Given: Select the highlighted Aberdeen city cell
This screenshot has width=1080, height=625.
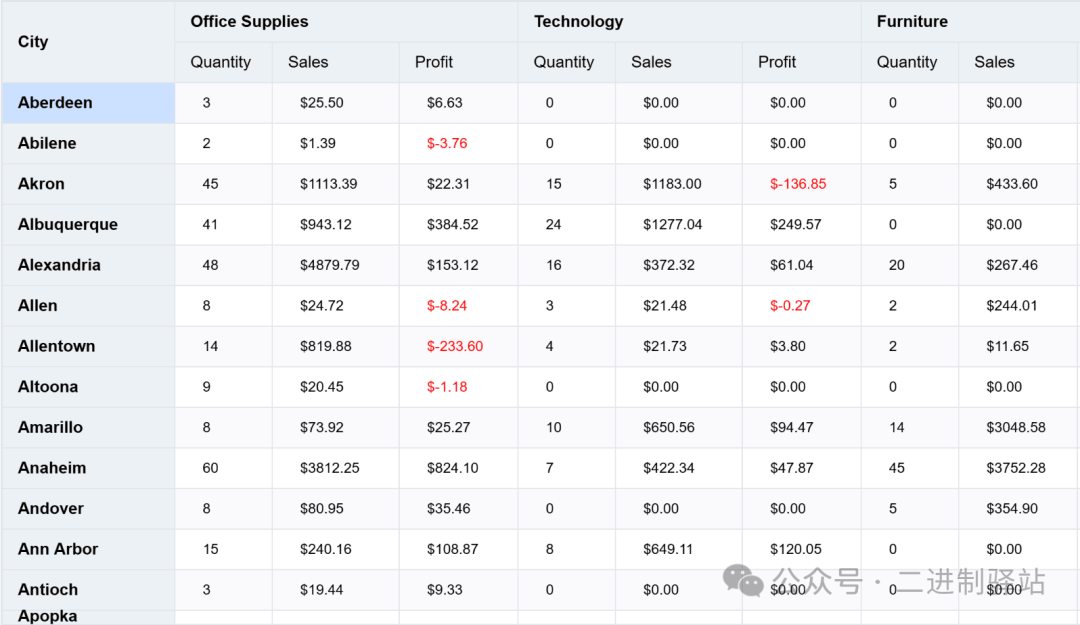Looking at the screenshot, I should pos(55,103).
